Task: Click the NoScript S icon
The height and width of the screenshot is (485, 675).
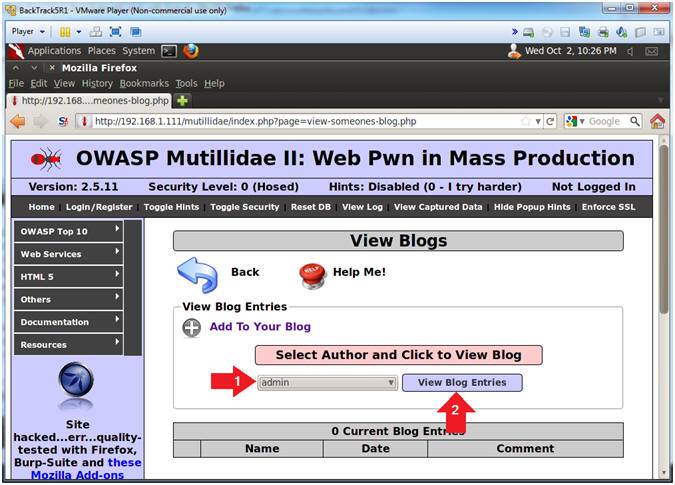Action: (63, 121)
